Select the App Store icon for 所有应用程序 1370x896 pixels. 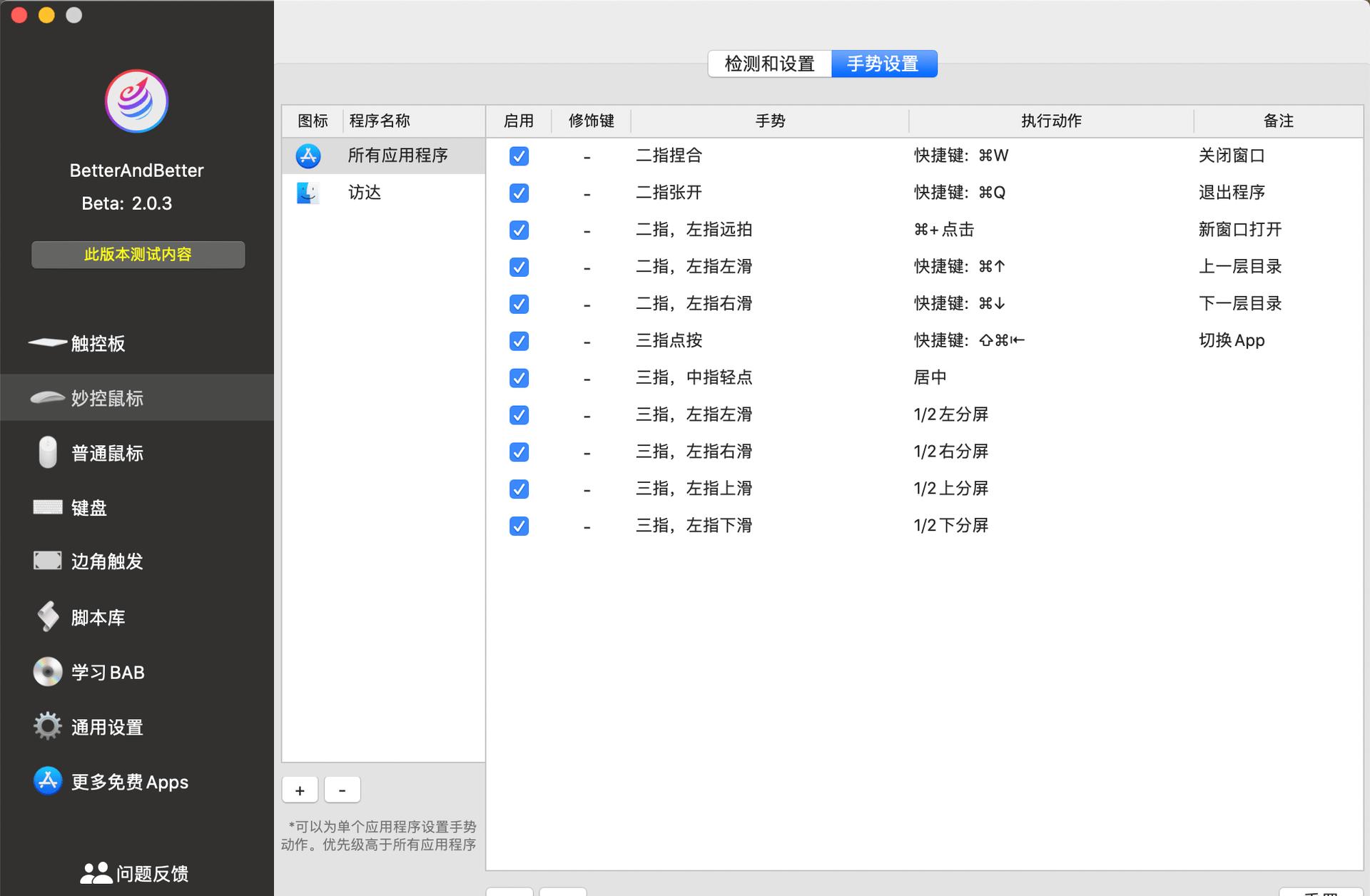click(308, 156)
